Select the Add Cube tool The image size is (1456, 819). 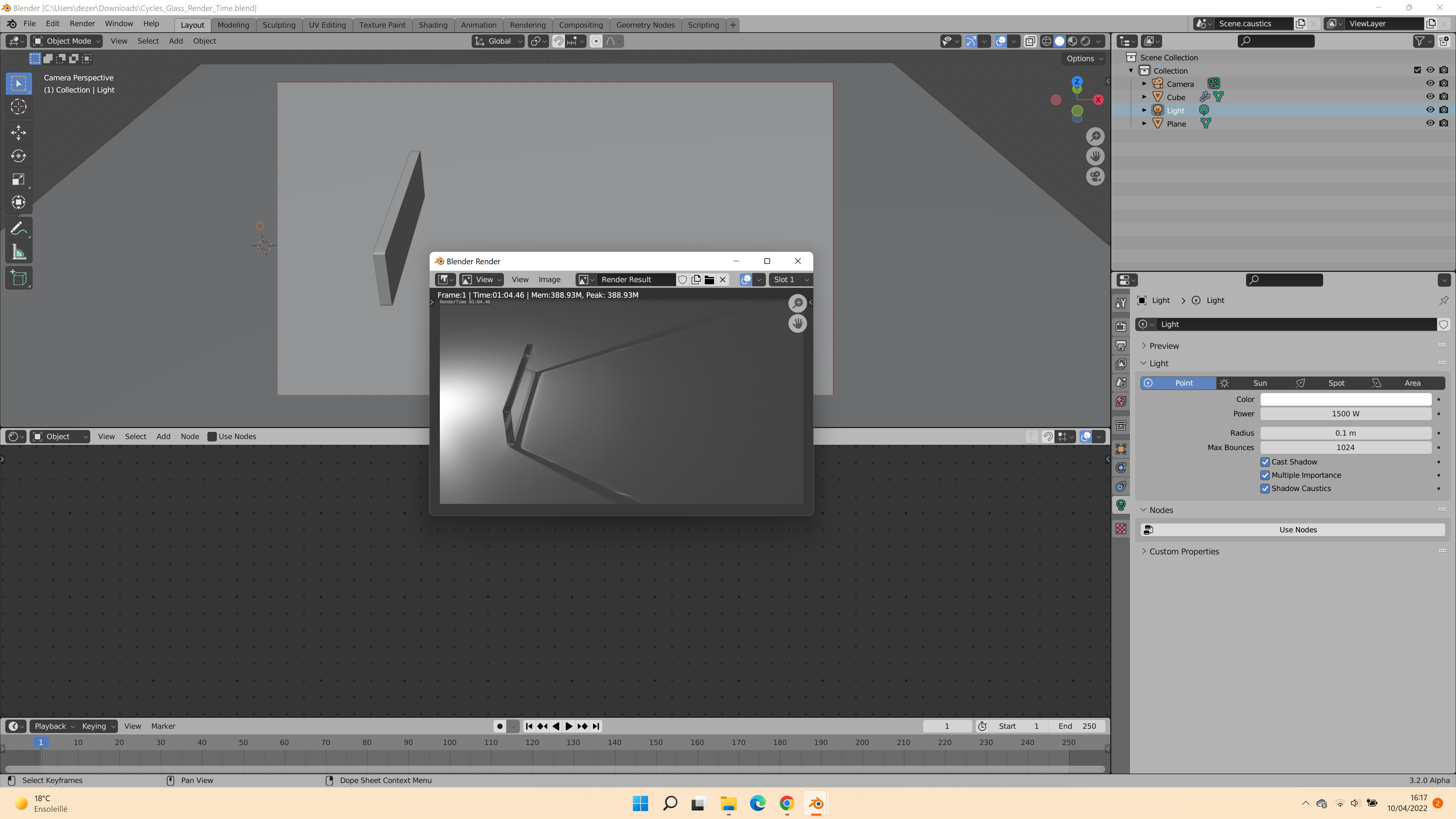19,278
